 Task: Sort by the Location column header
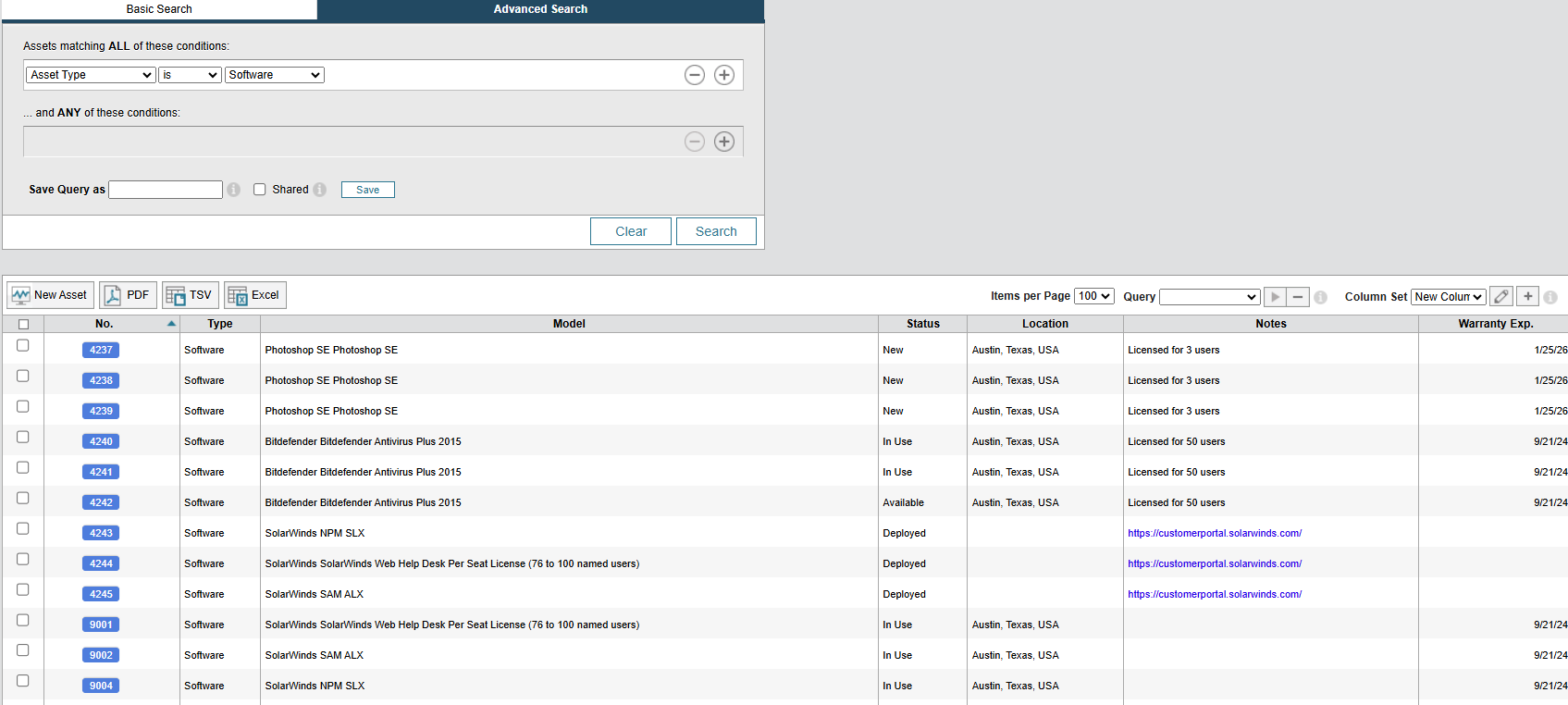coord(1045,324)
